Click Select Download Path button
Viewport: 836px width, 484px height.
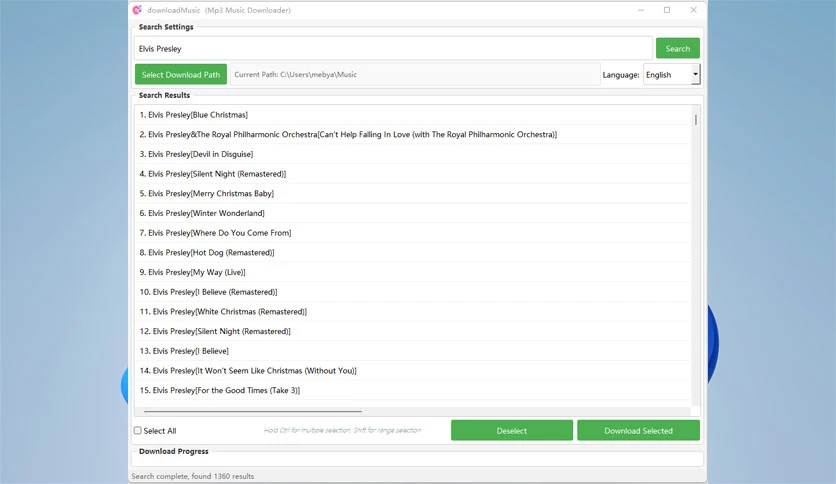(181, 75)
